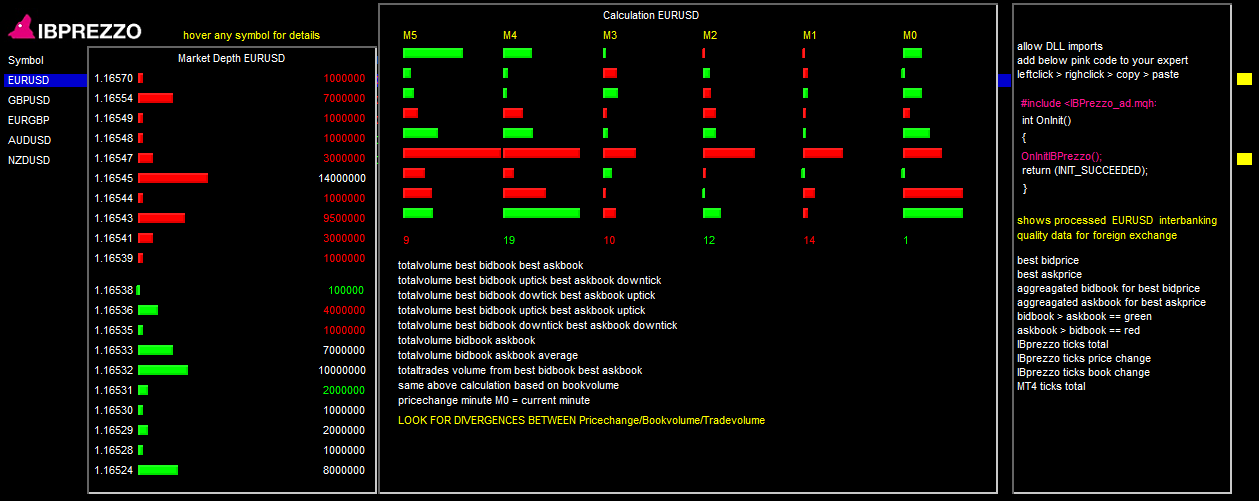Click the red bar at price 1.16543
The image size is (1259, 501).
point(161,218)
